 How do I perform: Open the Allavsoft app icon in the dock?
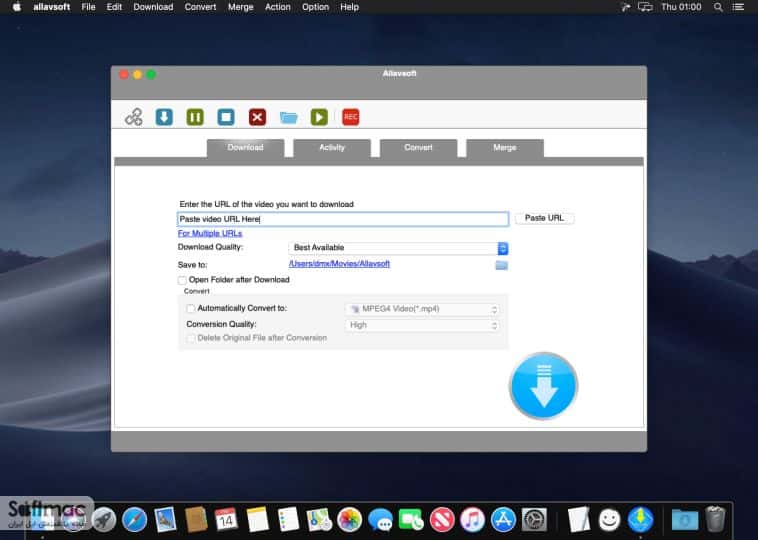click(x=641, y=520)
